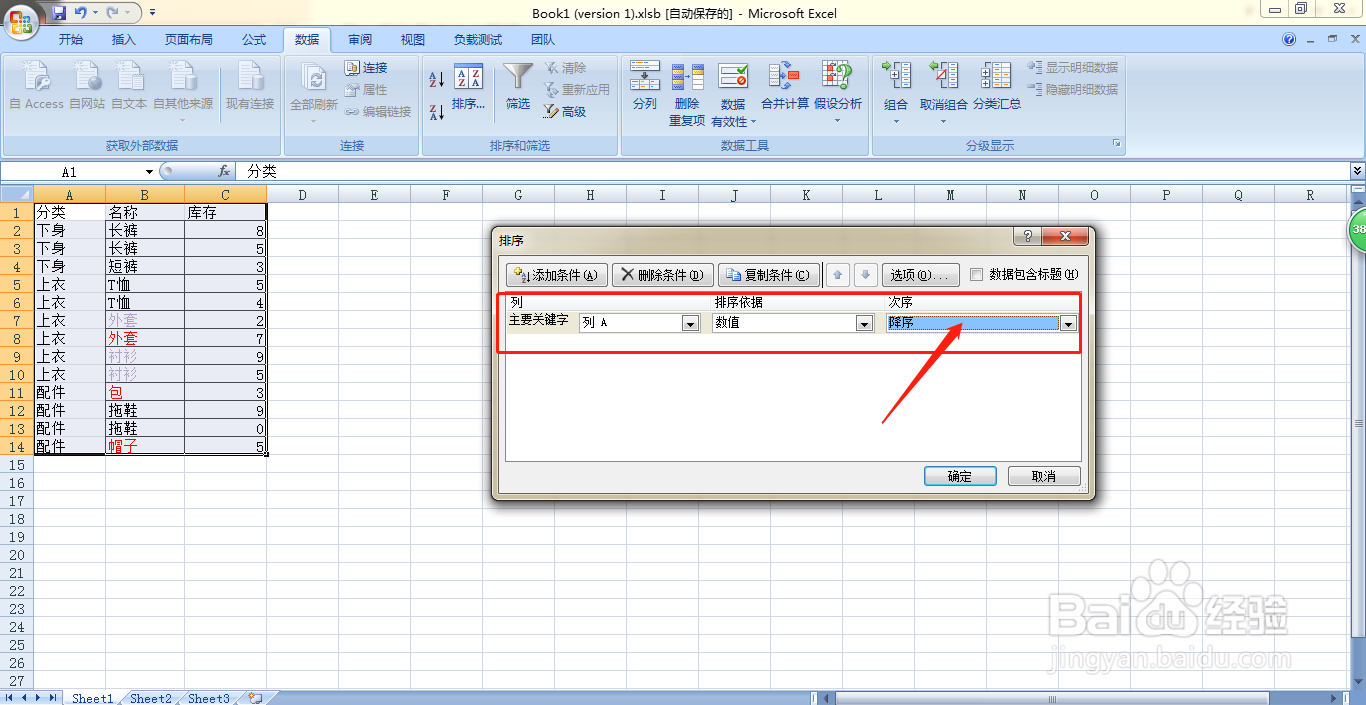Save workbook via quick access toolbar
The height and width of the screenshot is (705, 1366).
(59, 13)
